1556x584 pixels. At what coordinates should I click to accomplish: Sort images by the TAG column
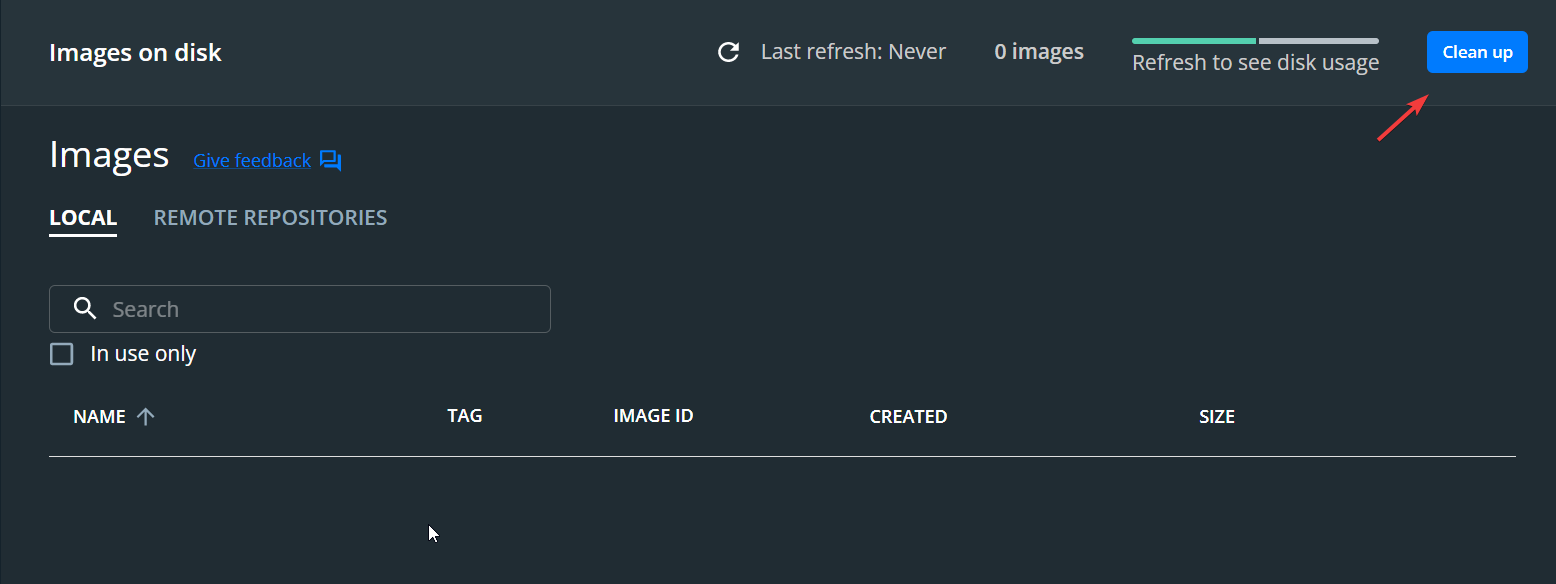(x=465, y=416)
